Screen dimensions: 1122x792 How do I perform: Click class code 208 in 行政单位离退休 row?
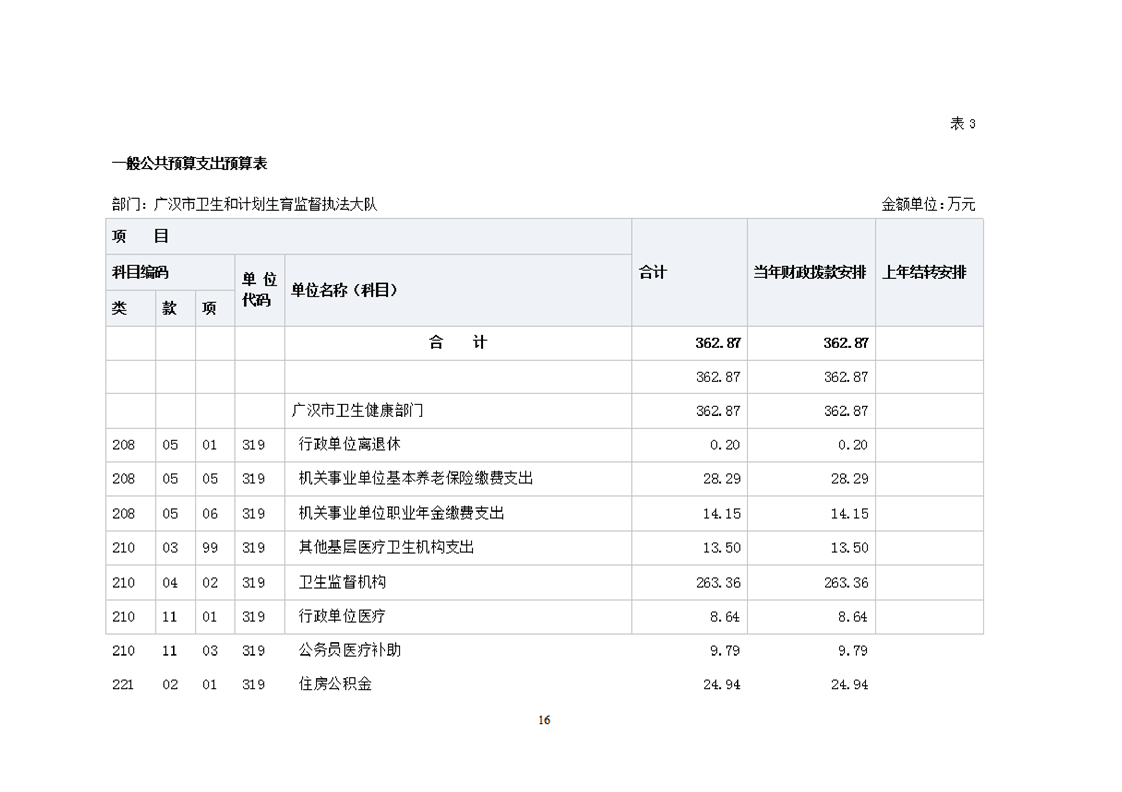[x=123, y=445]
